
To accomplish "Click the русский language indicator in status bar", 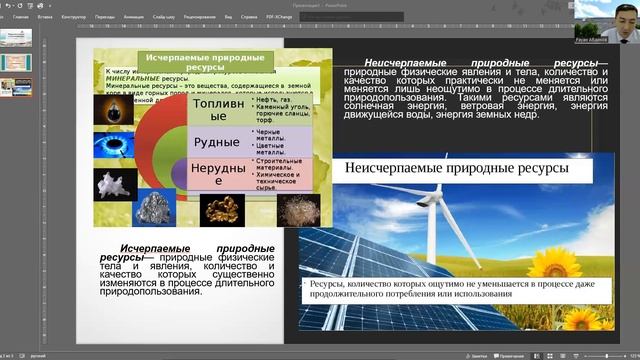I will pos(38,356).
